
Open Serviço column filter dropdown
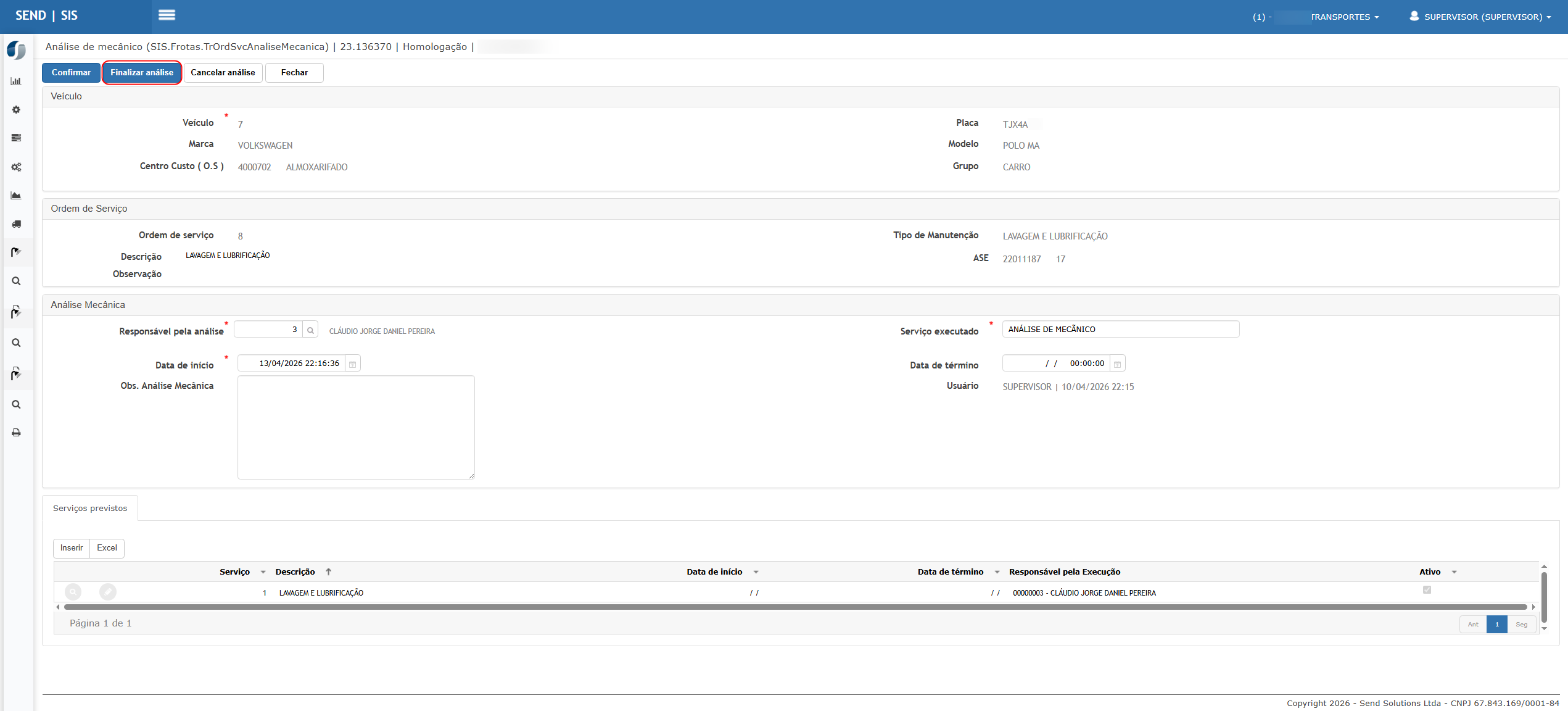click(263, 572)
